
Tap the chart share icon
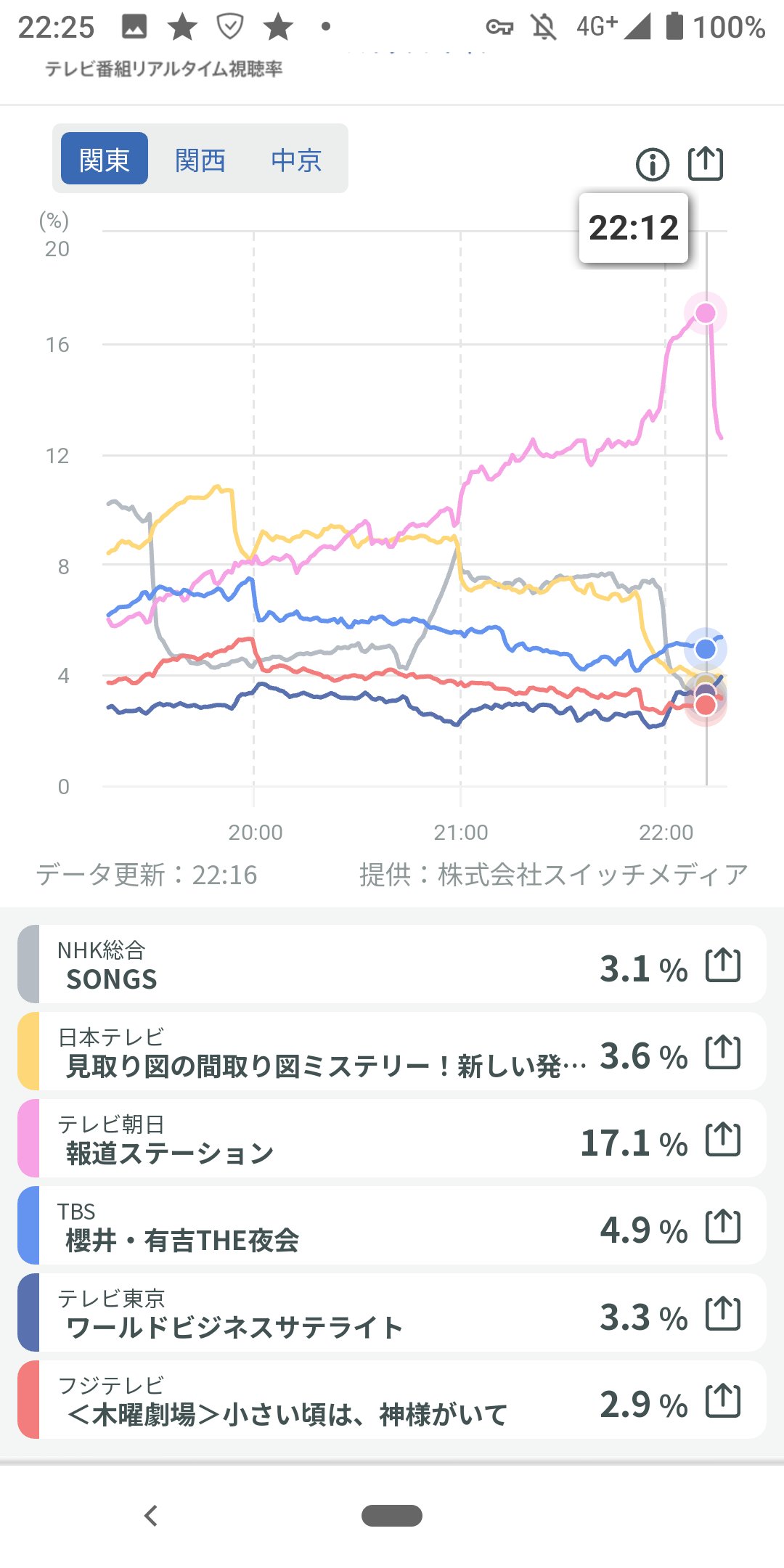tap(706, 163)
